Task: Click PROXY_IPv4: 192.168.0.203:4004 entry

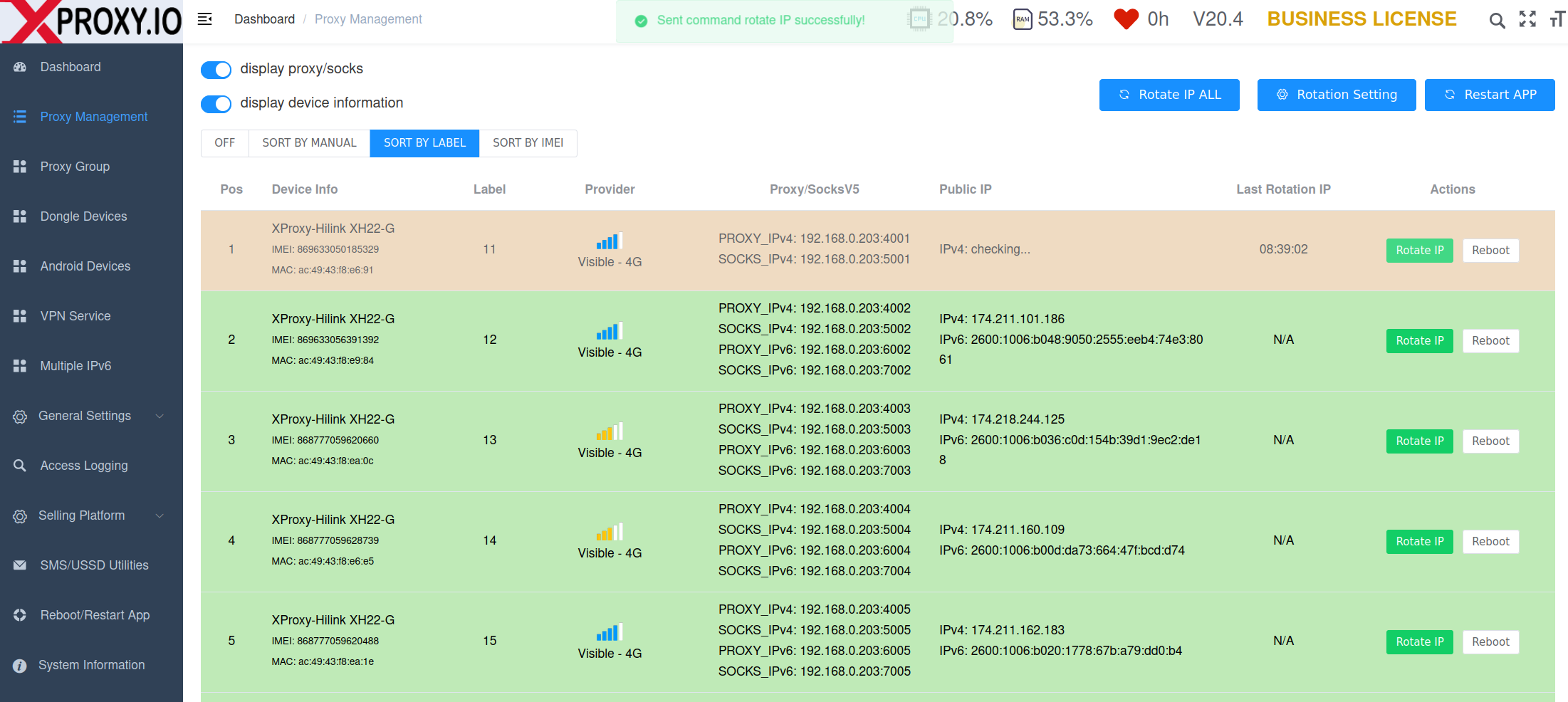Action: click(x=814, y=509)
